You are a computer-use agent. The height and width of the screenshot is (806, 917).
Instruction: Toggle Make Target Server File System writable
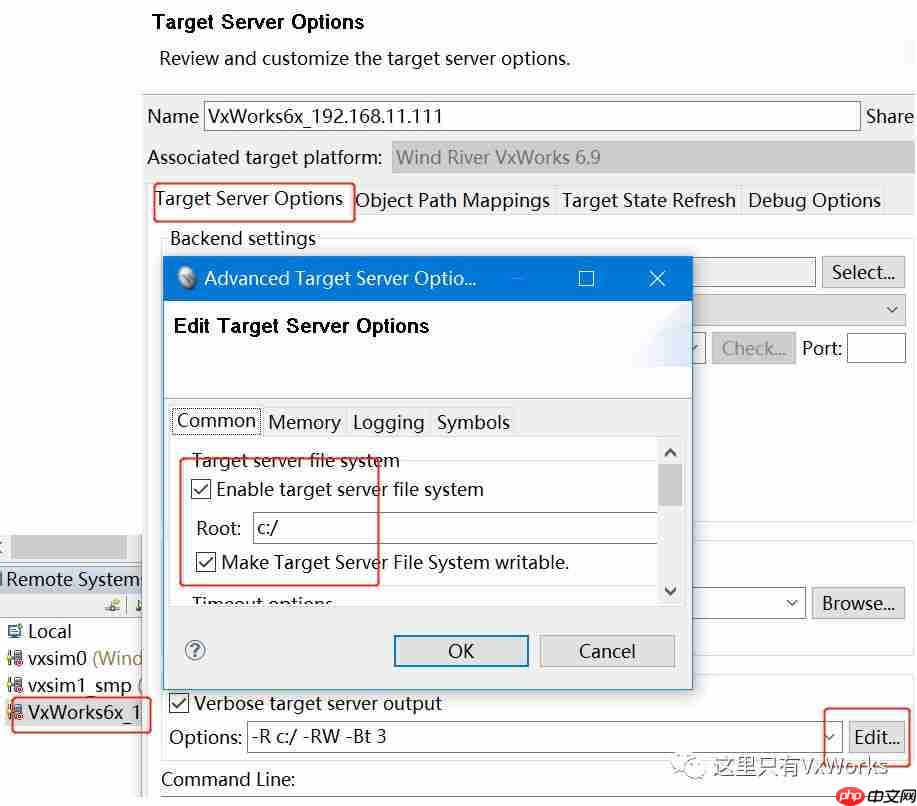tap(205, 562)
